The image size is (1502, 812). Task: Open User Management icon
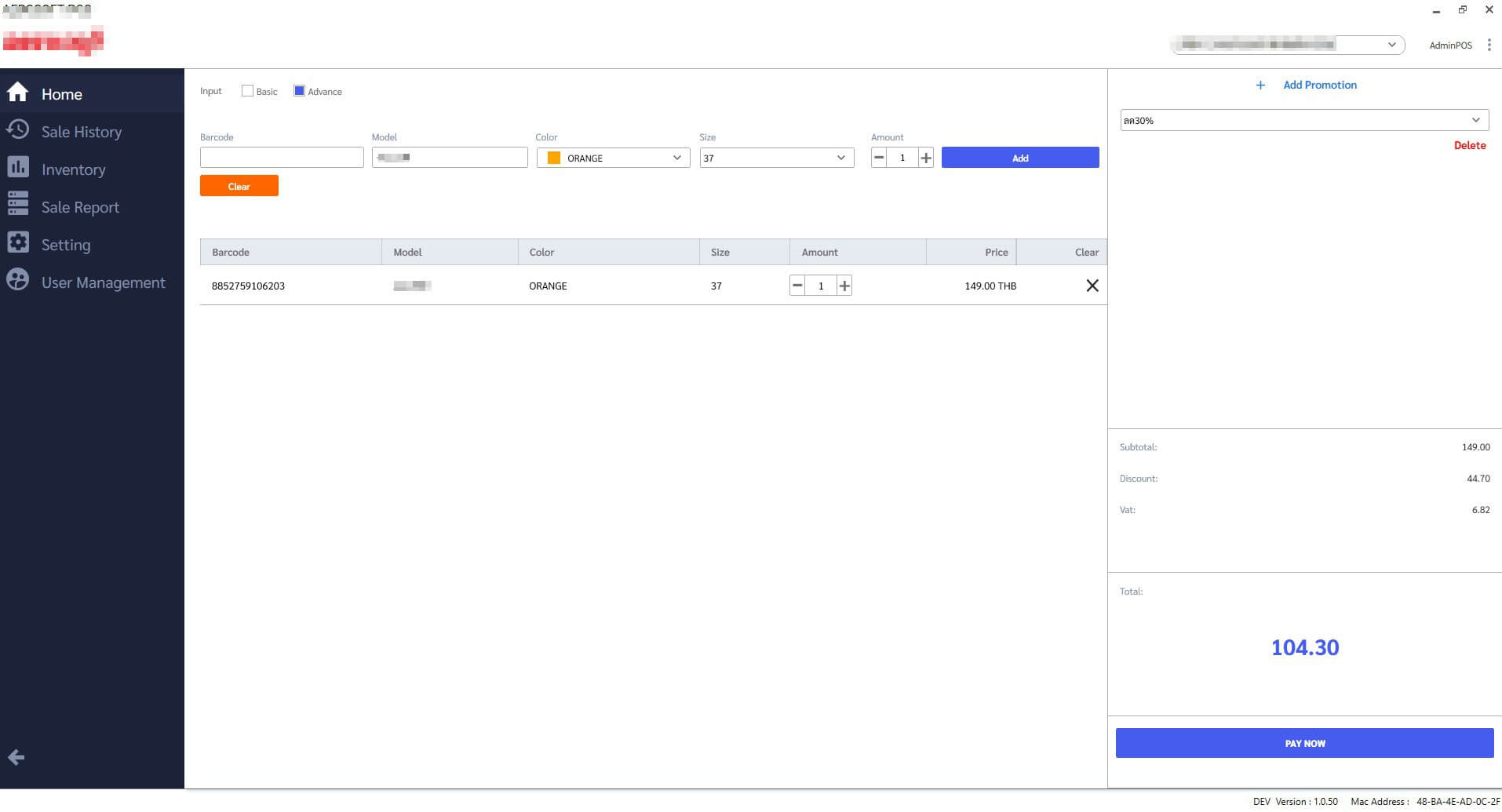pyautogui.click(x=17, y=280)
